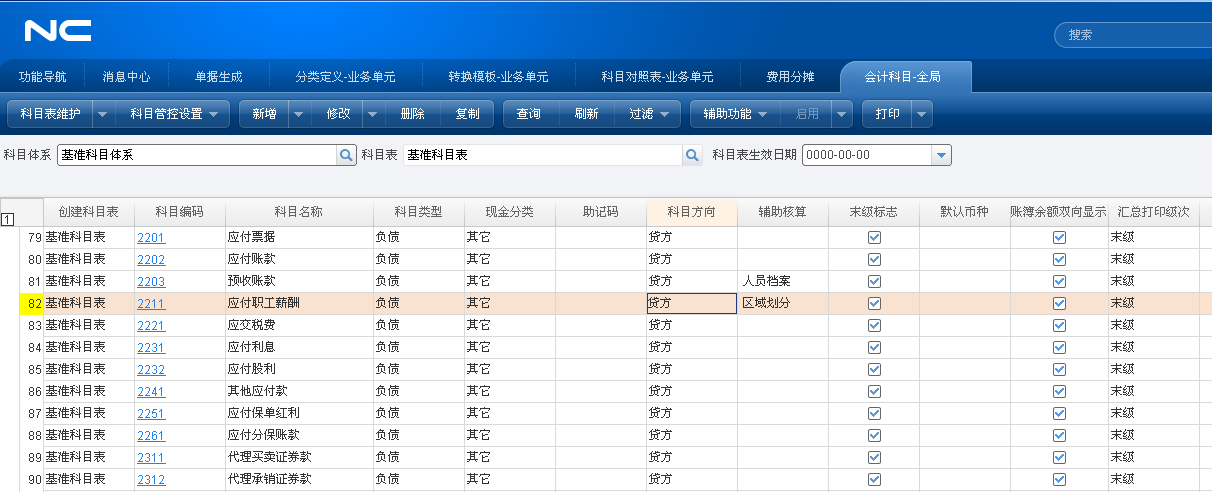This screenshot has width=1212, height=492.
Task: Expand the 修改 dropdown arrow
Action: [372, 114]
